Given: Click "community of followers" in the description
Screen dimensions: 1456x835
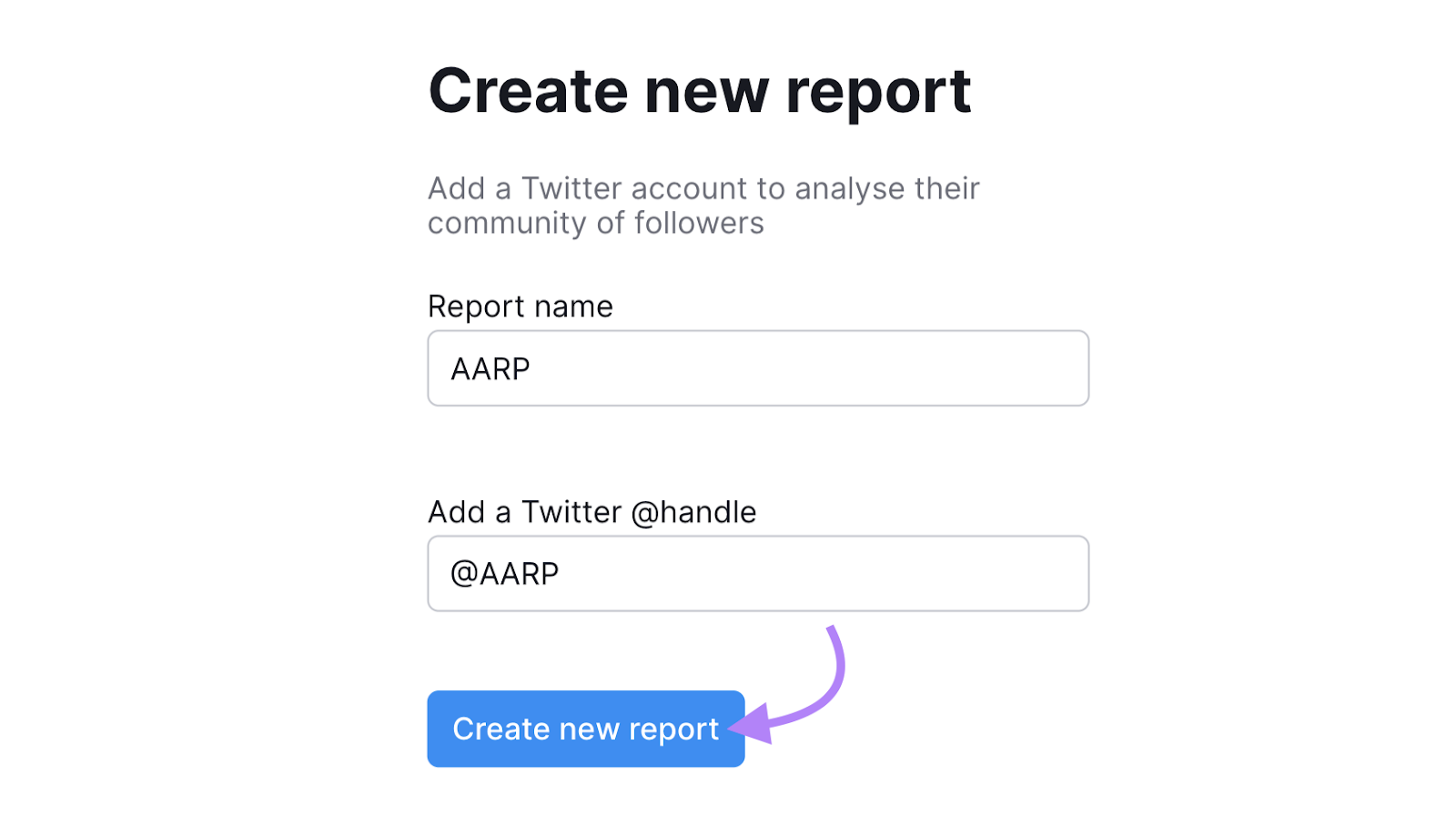Looking at the screenshot, I should (595, 223).
